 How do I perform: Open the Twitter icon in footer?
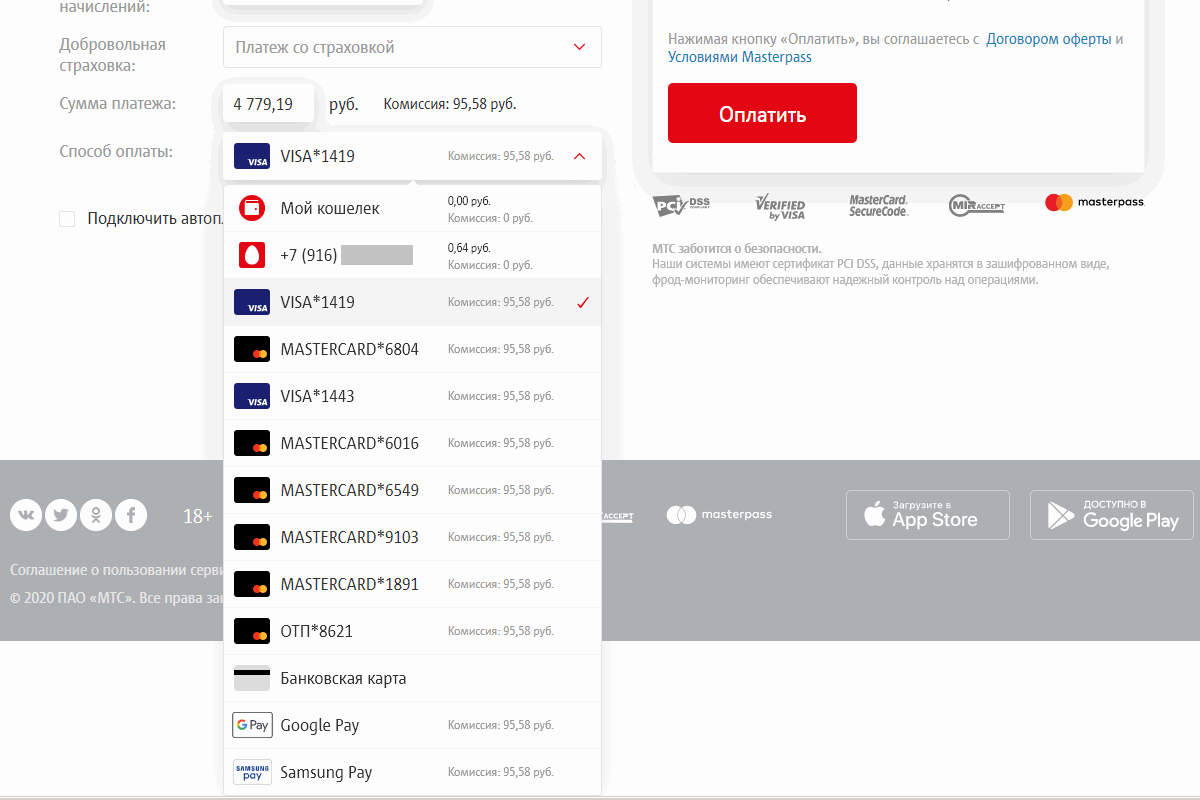tap(61, 515)
